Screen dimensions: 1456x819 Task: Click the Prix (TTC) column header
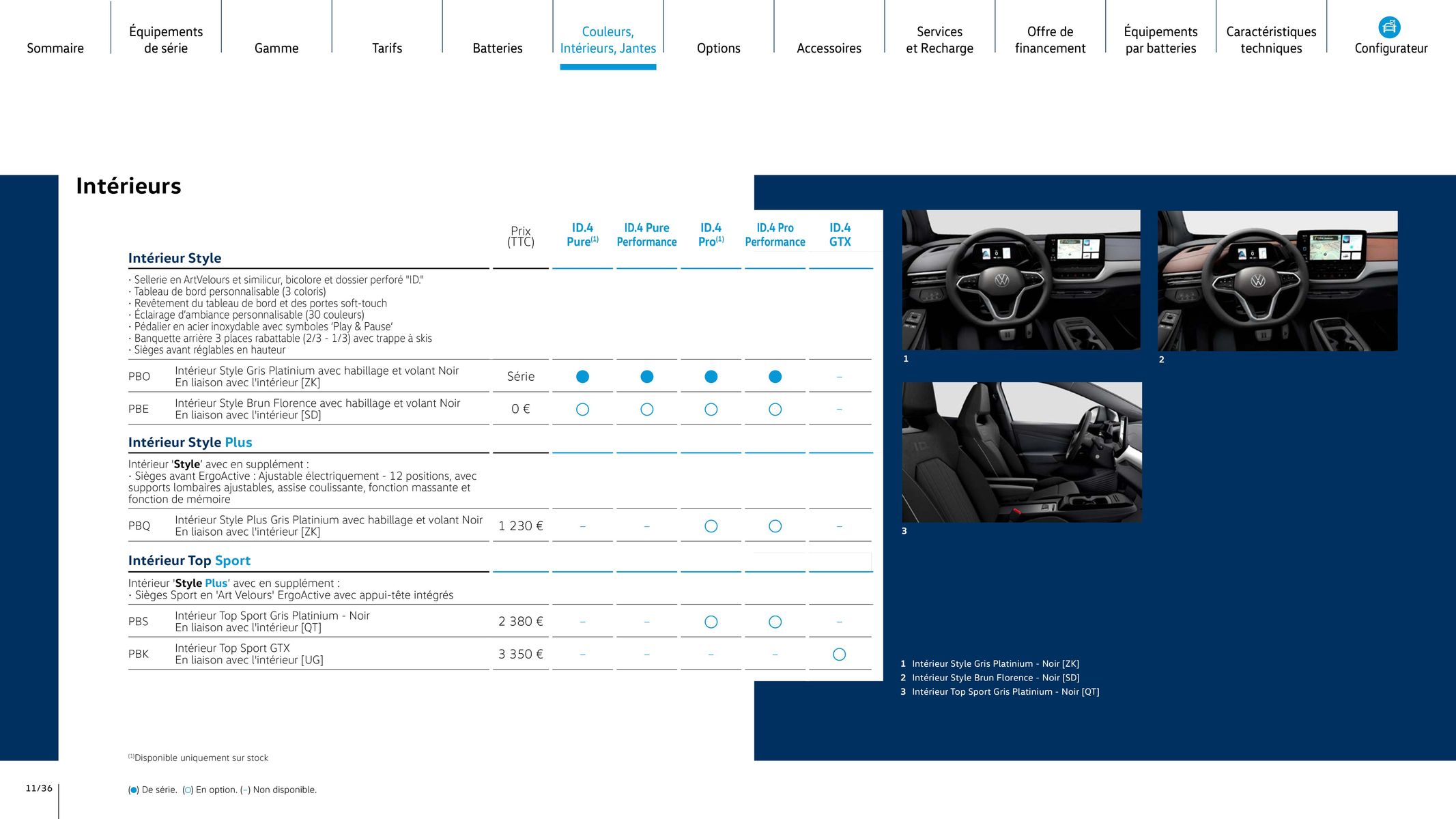(521, 237)
